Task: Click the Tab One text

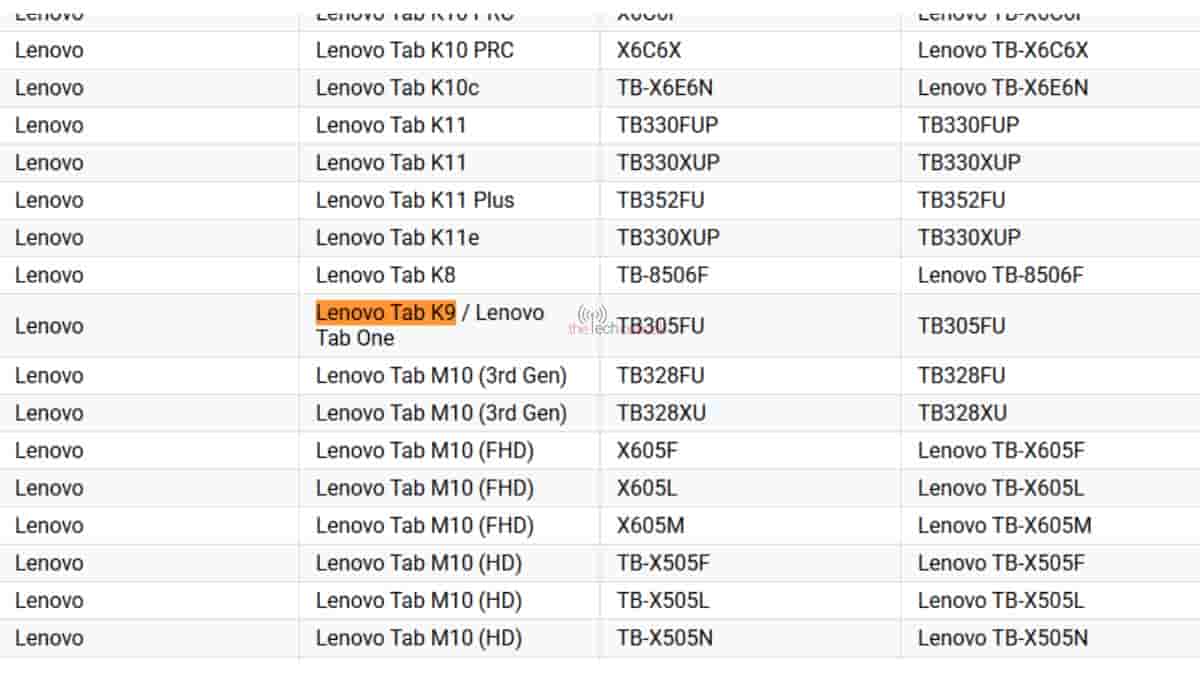Action: click(x=355, y=338)
